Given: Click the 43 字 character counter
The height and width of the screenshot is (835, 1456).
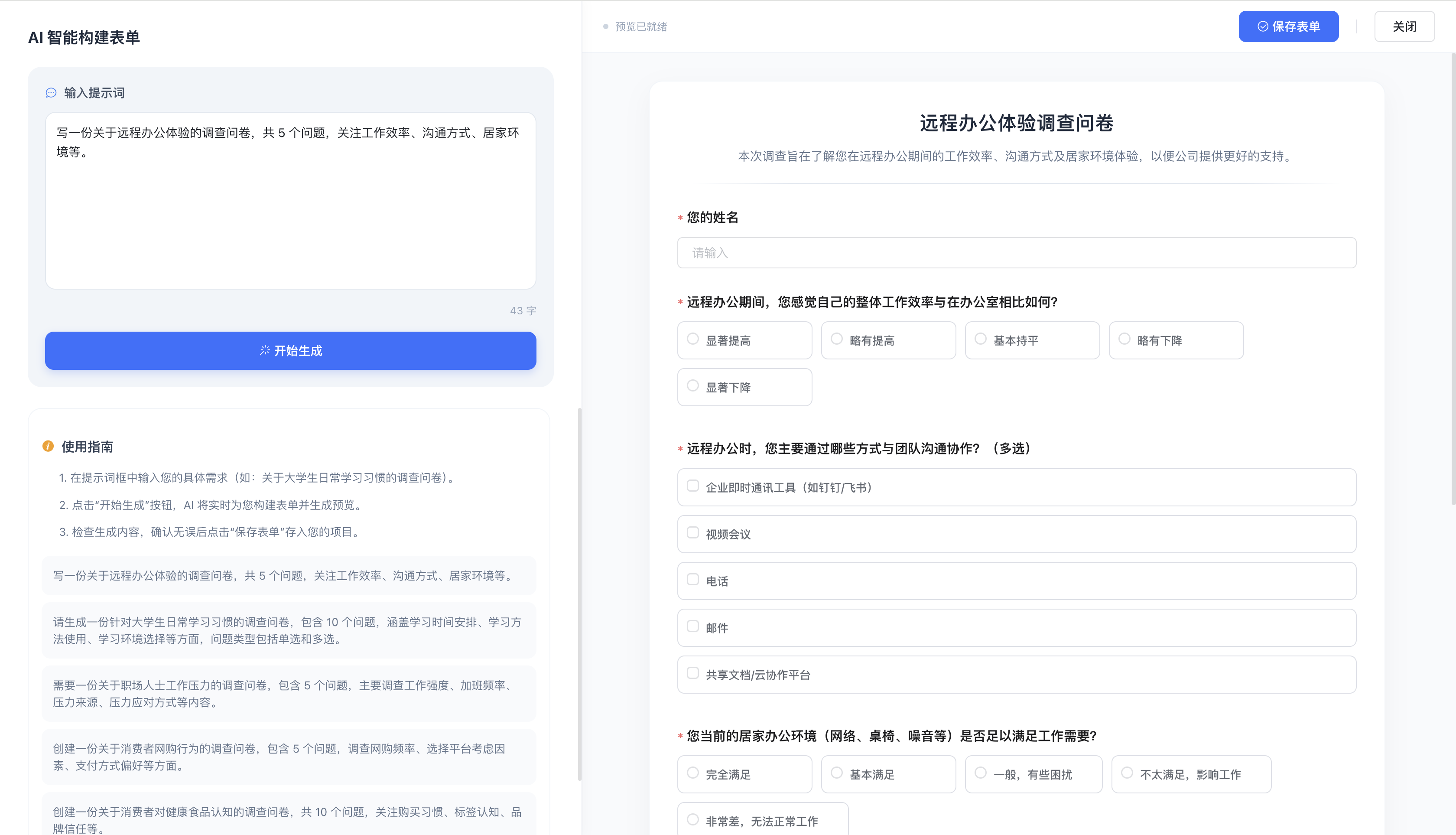Looking at the screenshot, I should point(523,310).
